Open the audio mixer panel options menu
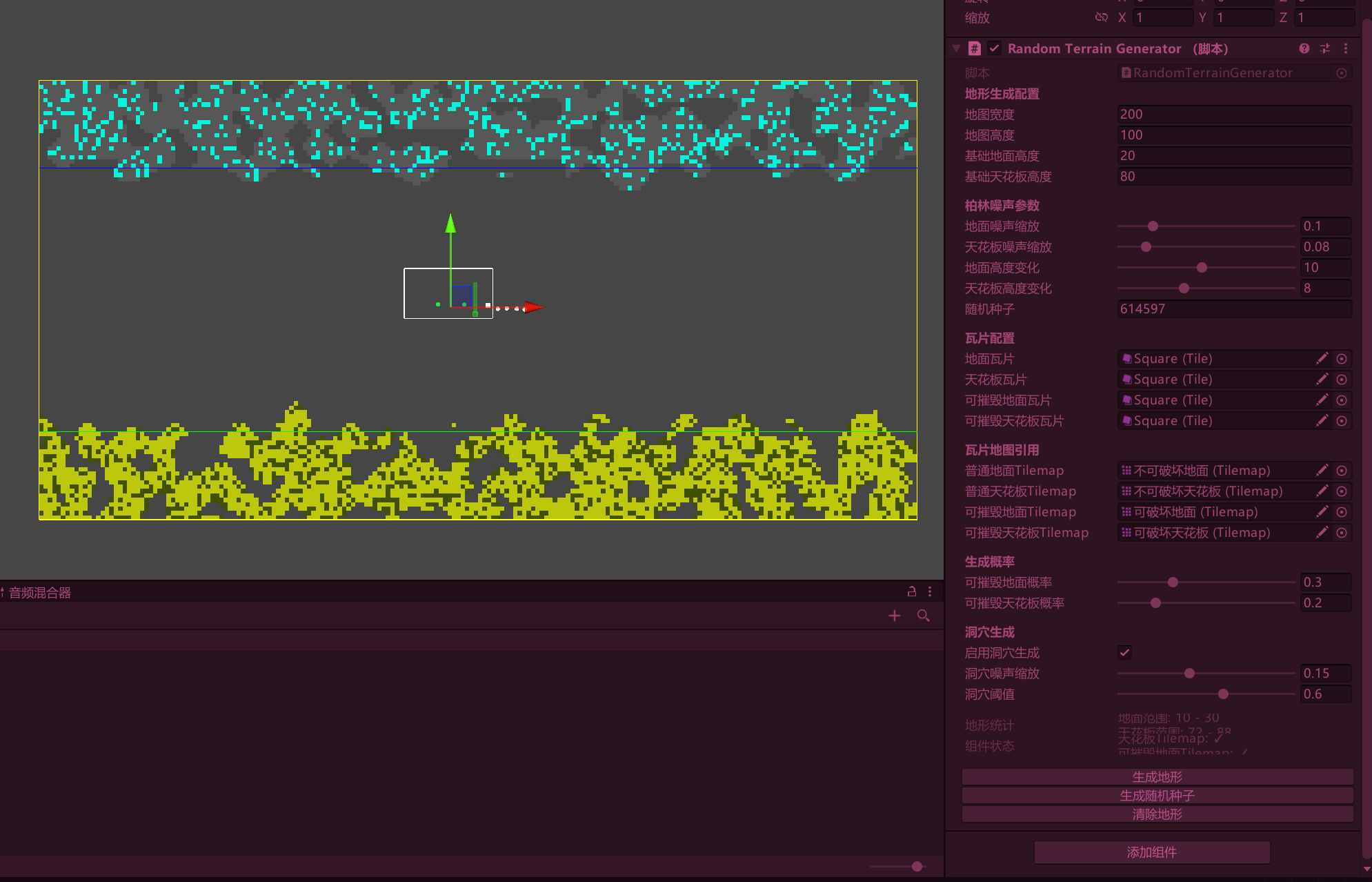Viewport: 1372px width, 882px height. click(x=930, y=591)
